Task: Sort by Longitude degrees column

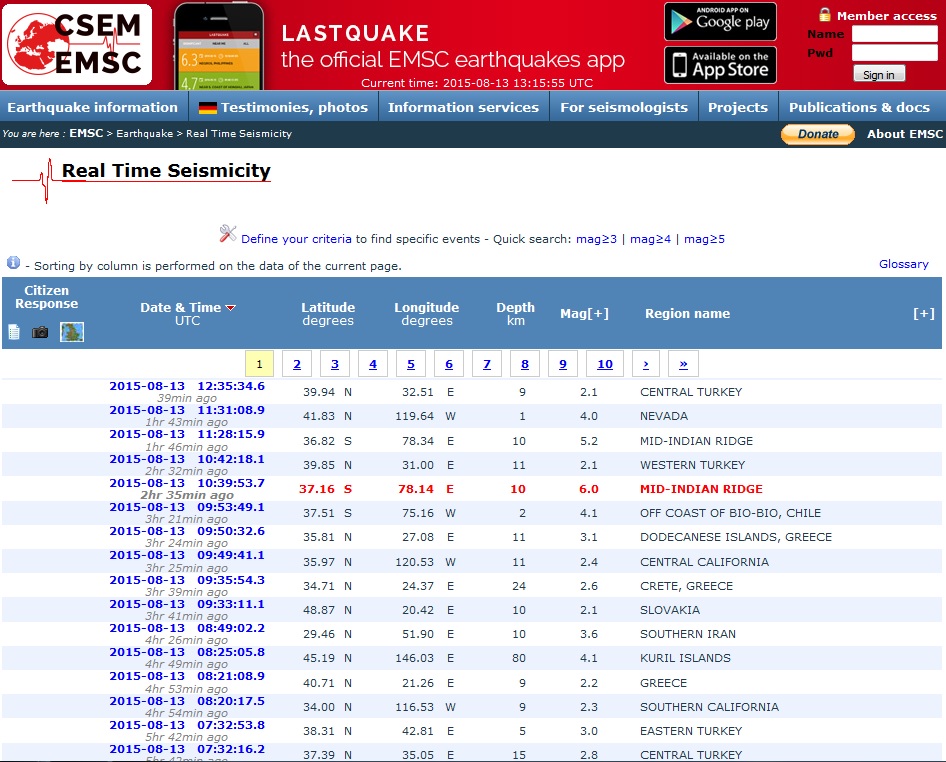Action: (427, 314)
